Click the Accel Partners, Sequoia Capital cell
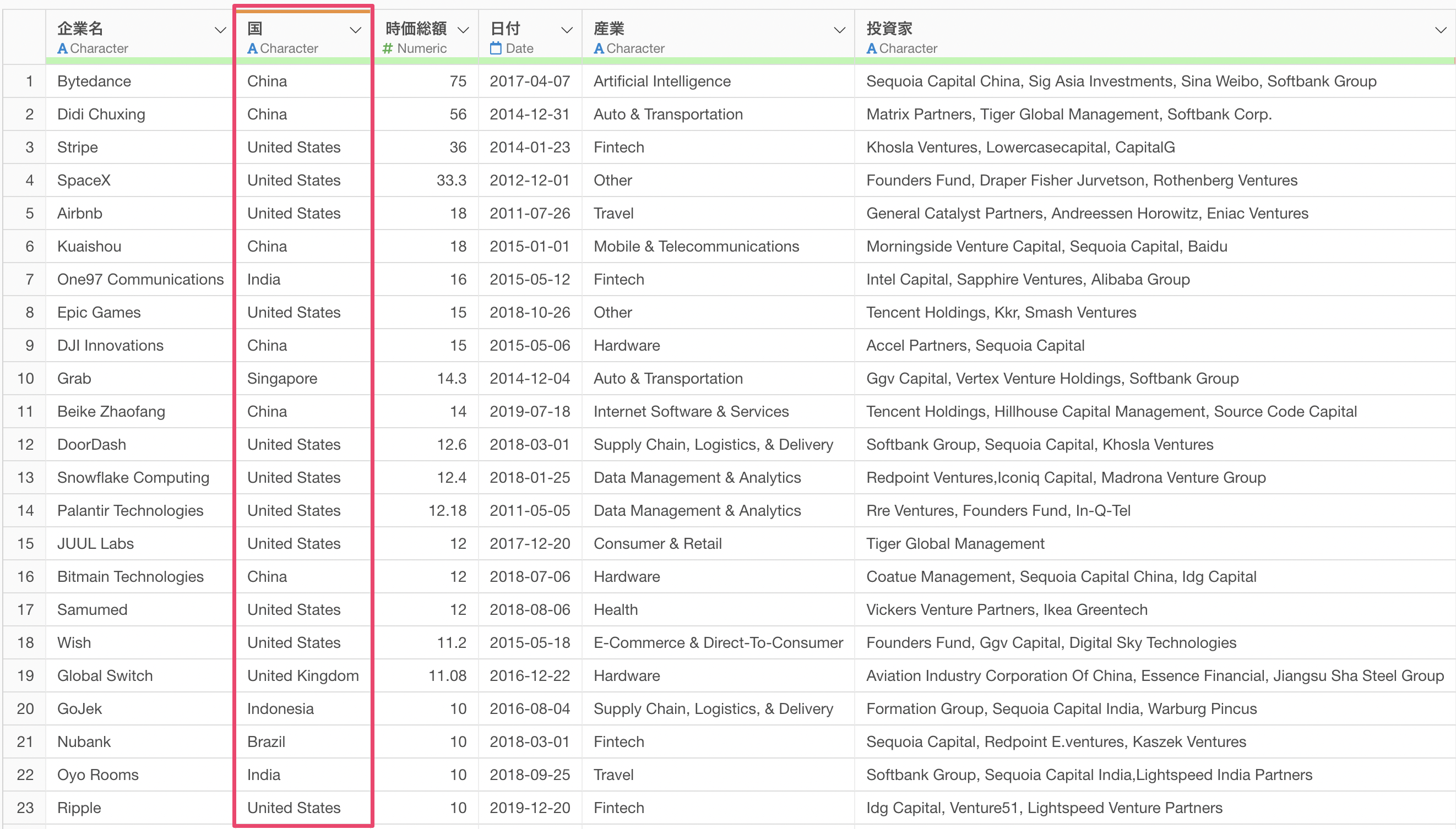Viewport: 1456px width, 829px height. [1155, 346]
